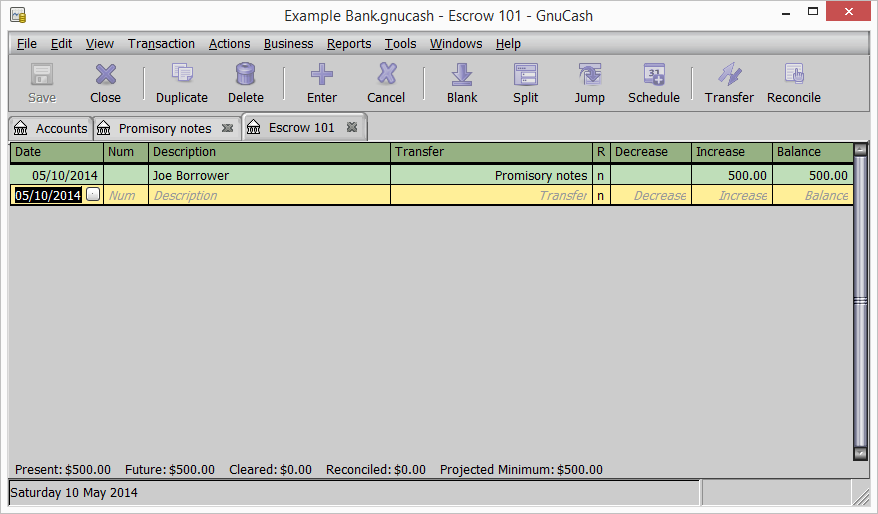This screenshot has height=514, width=878.
Task: Open the Transfer account field in new row
Action: pyautogui.click(x=490, y=196)
